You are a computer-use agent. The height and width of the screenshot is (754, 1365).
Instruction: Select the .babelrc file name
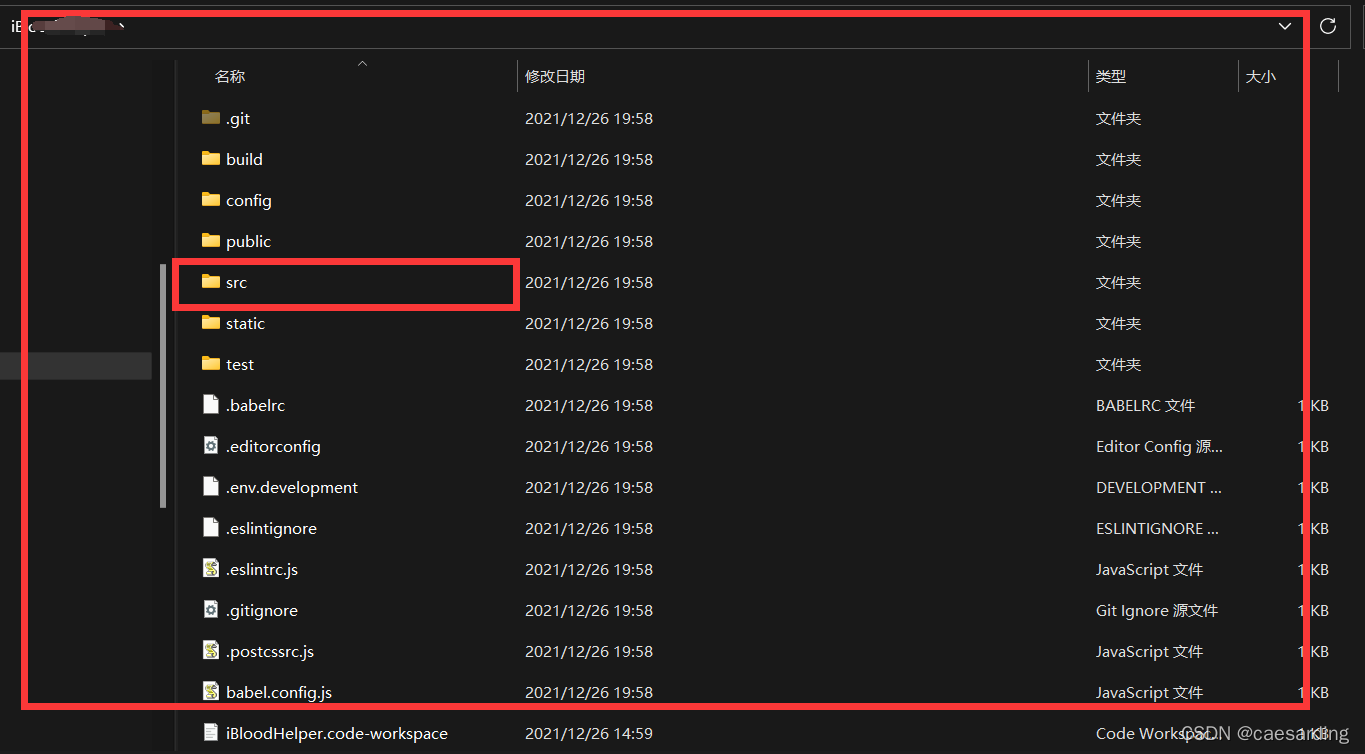click(x=255, y=405)
